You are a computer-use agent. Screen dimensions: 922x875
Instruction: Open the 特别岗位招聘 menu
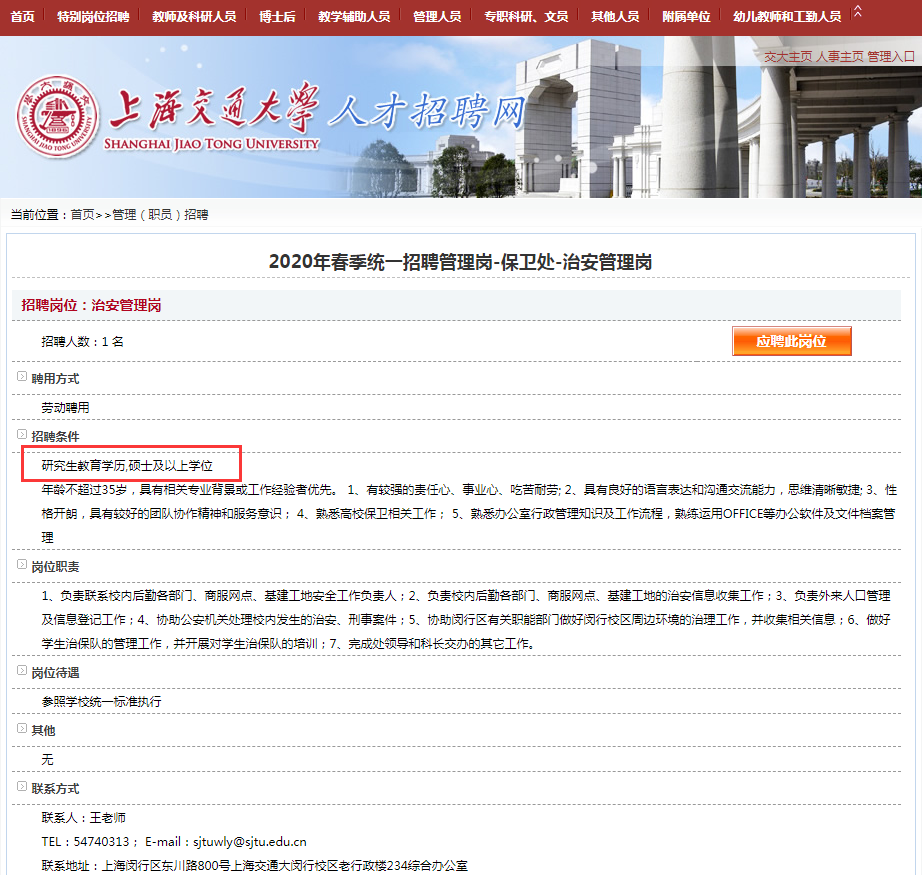click(x=93, y=16)
